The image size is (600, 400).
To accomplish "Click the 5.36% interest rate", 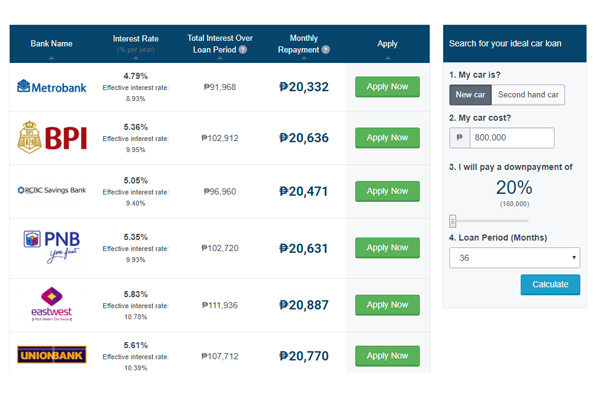I will click(x=135, y=127).
